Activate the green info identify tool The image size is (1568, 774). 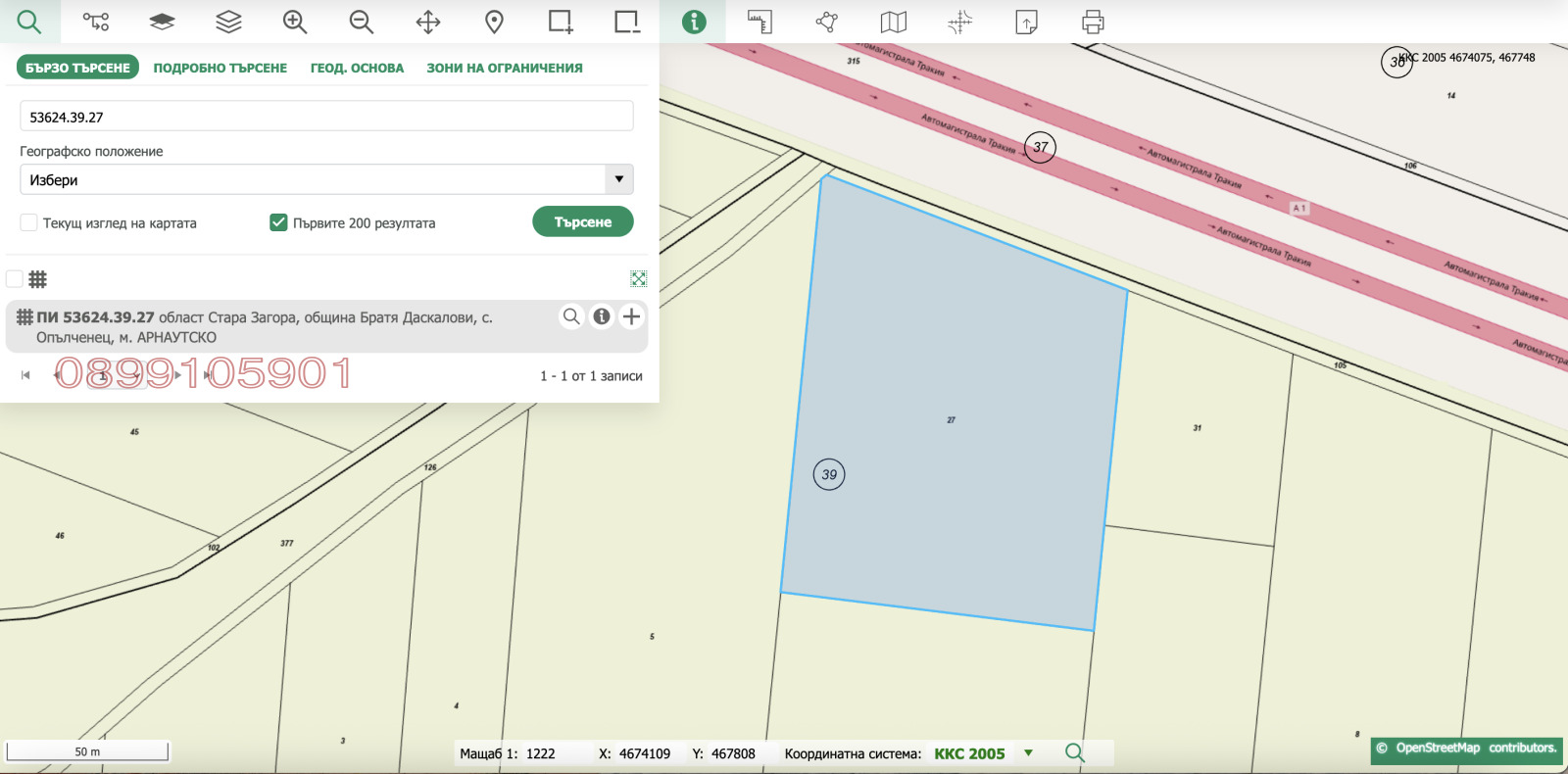[694, 22]
